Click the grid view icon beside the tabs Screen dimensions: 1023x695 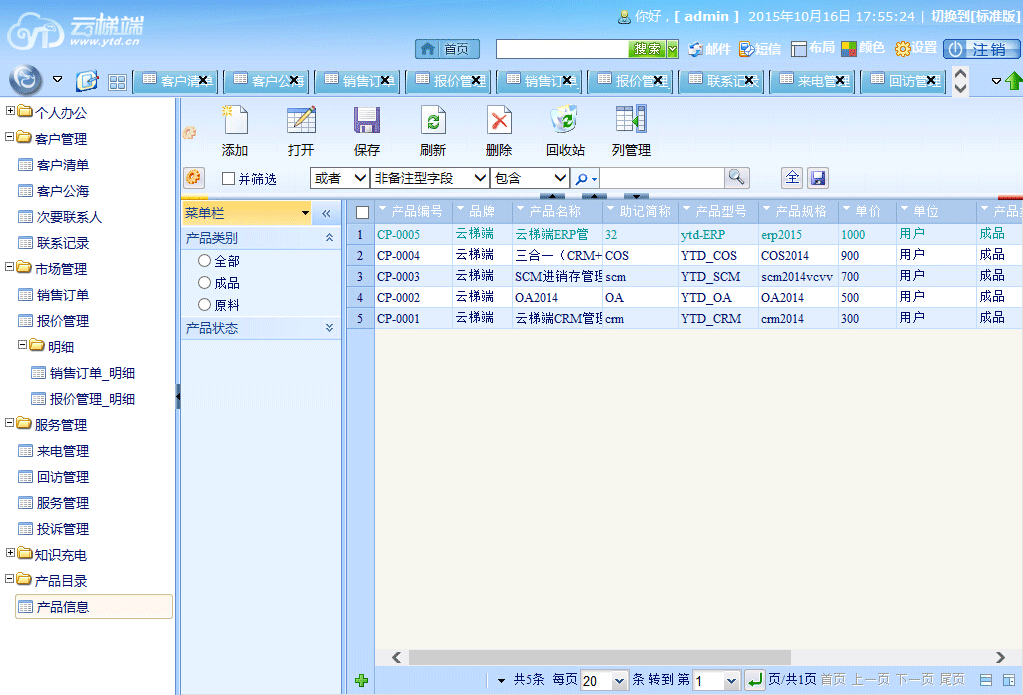tap(117, 82)
